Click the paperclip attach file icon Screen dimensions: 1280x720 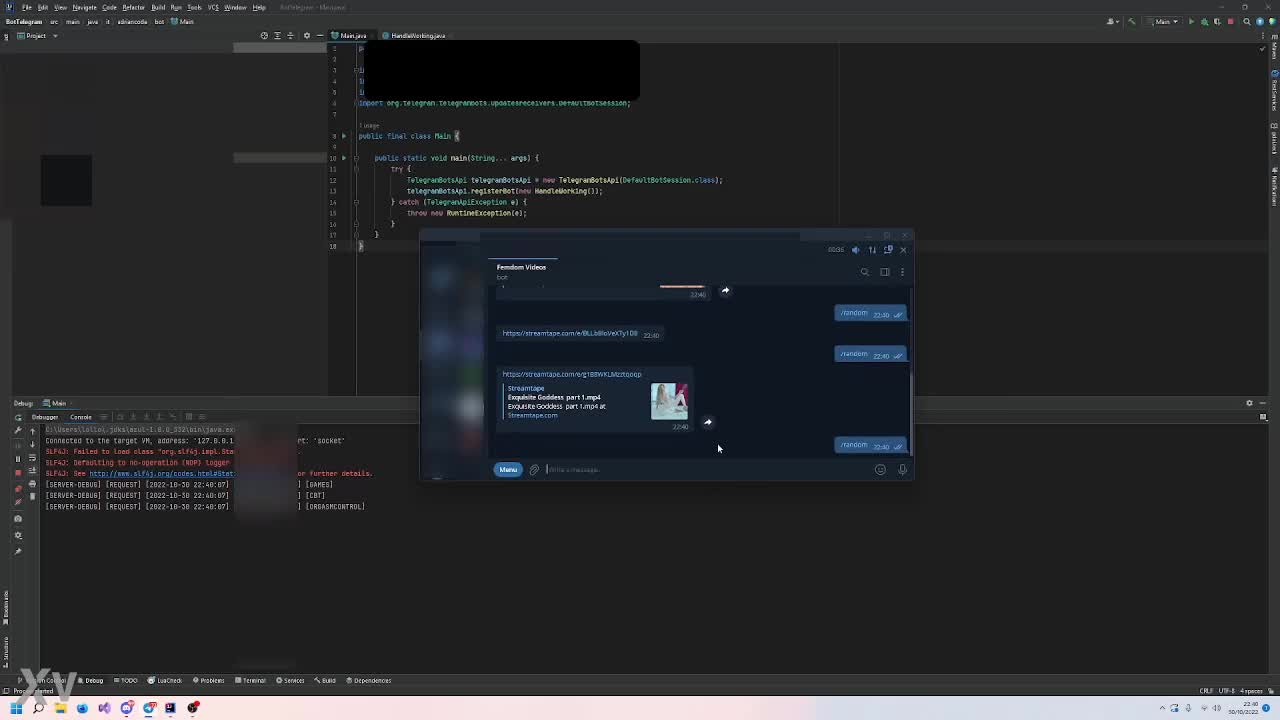coord(534,470)
